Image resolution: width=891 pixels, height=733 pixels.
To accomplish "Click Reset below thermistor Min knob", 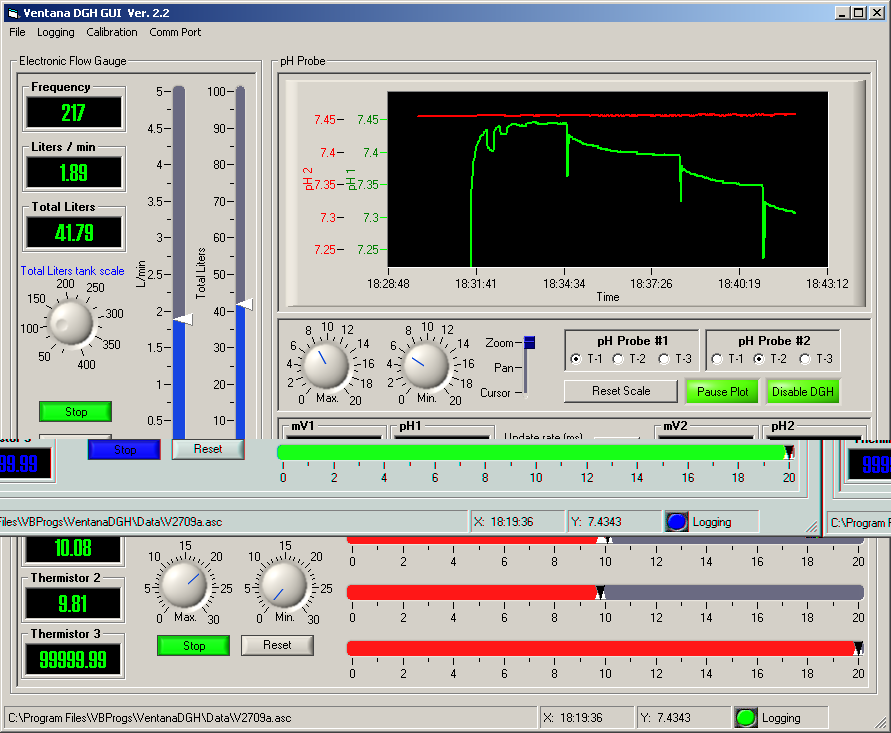I will (x=277, y=645).
